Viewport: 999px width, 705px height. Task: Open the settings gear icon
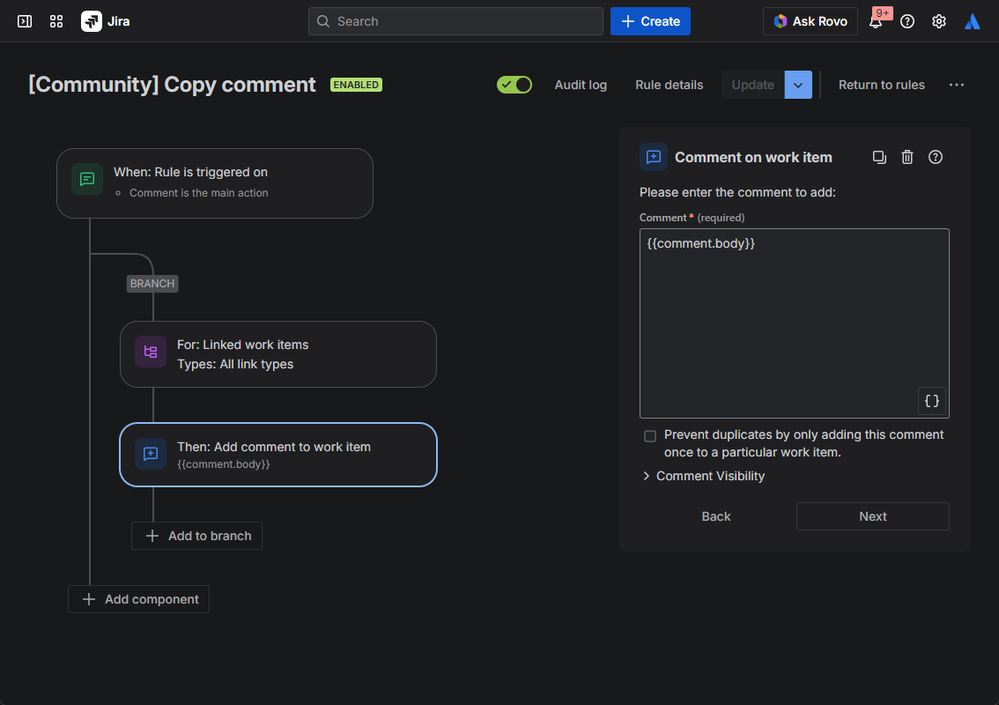pos(938,21)
